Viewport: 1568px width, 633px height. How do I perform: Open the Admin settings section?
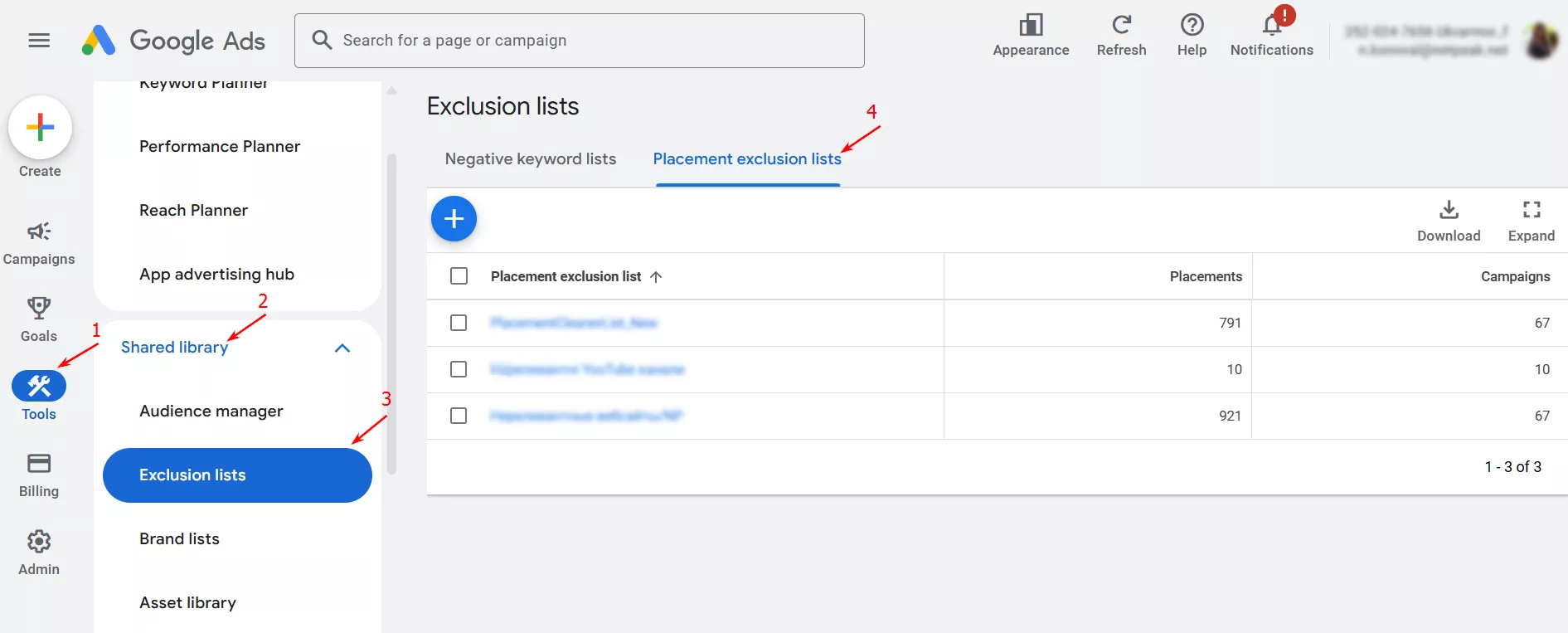(38, 552)
